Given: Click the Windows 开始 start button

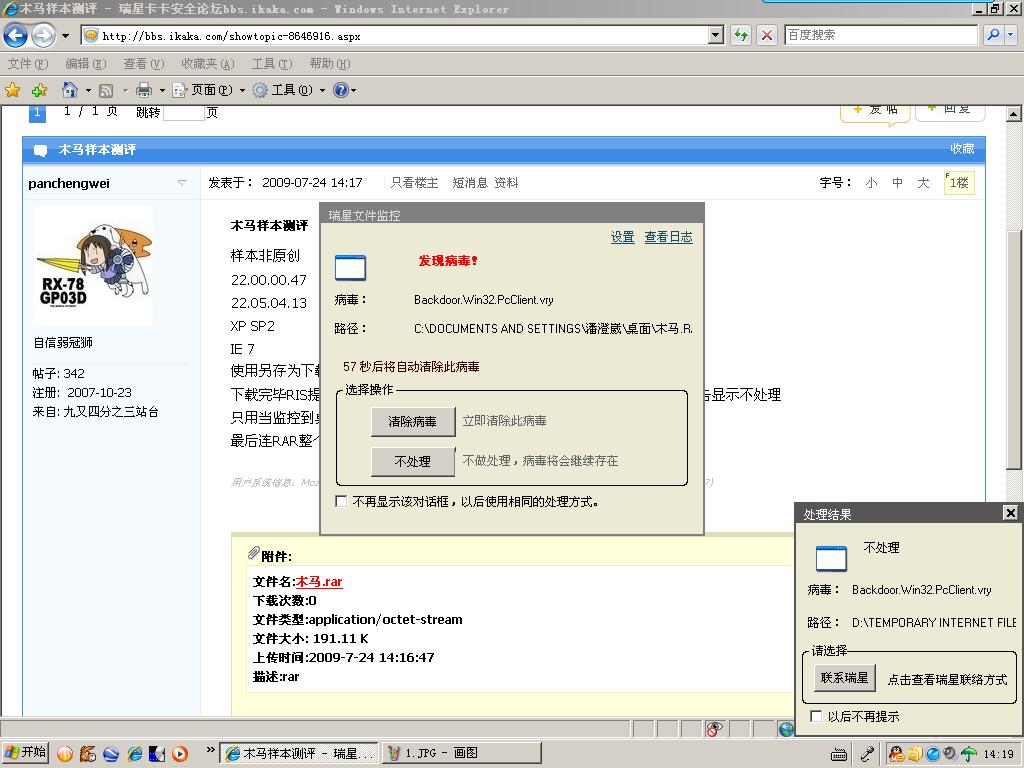Looking at the screenshot, I should click(25, 752).
